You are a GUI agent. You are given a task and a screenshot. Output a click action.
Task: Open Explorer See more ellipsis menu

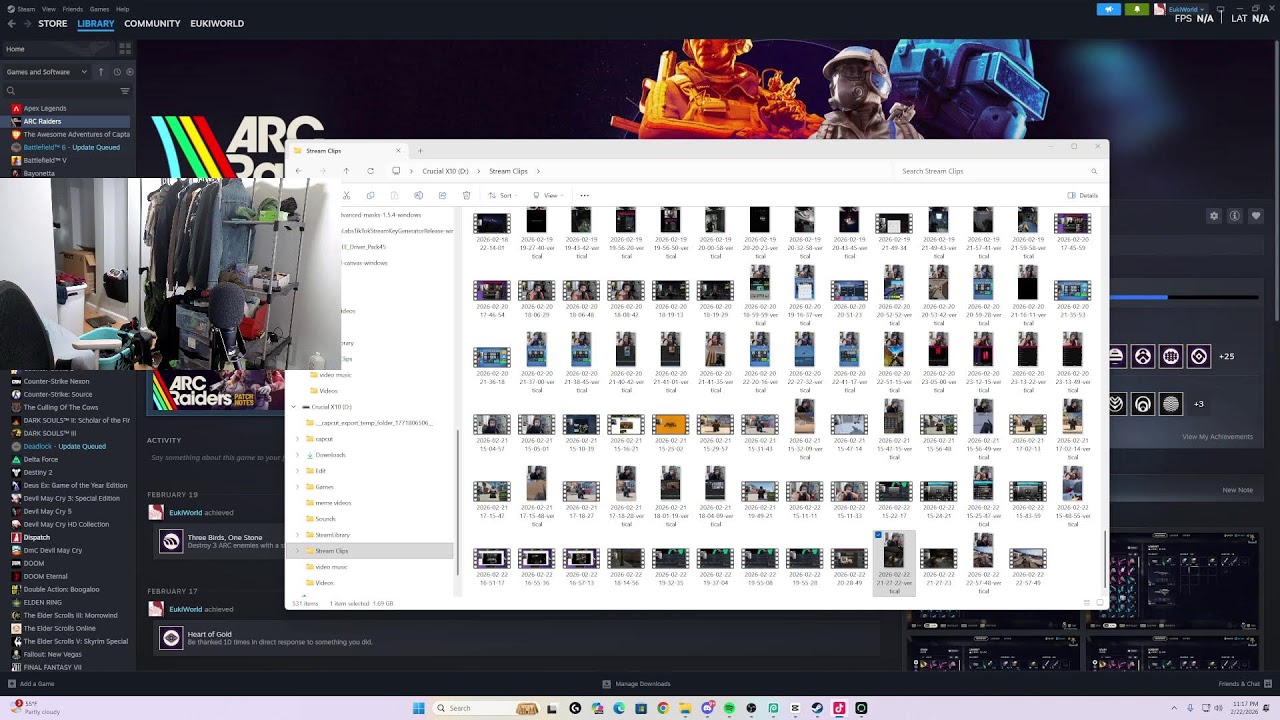pos(584,196)
